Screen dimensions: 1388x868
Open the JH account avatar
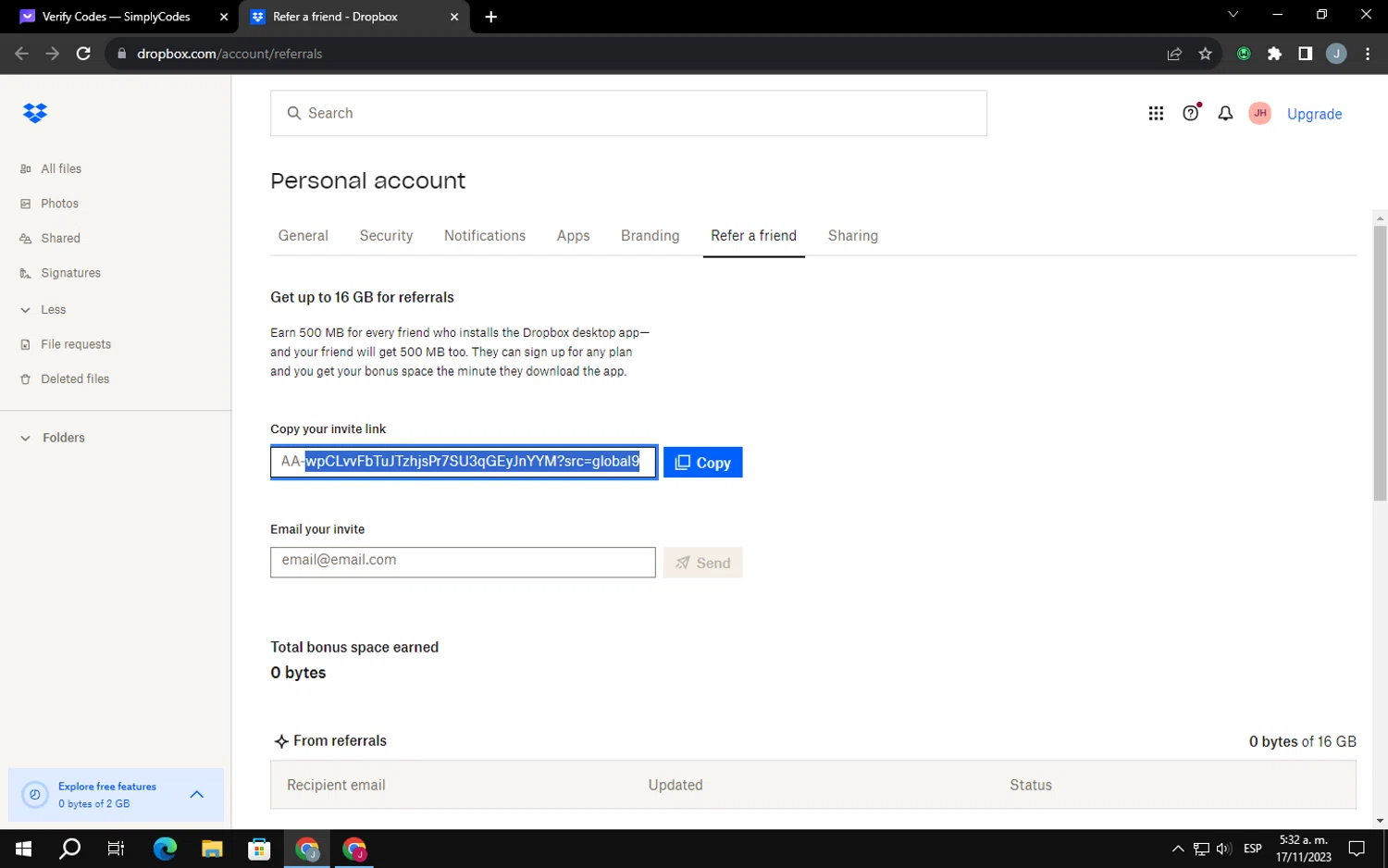1259,113
